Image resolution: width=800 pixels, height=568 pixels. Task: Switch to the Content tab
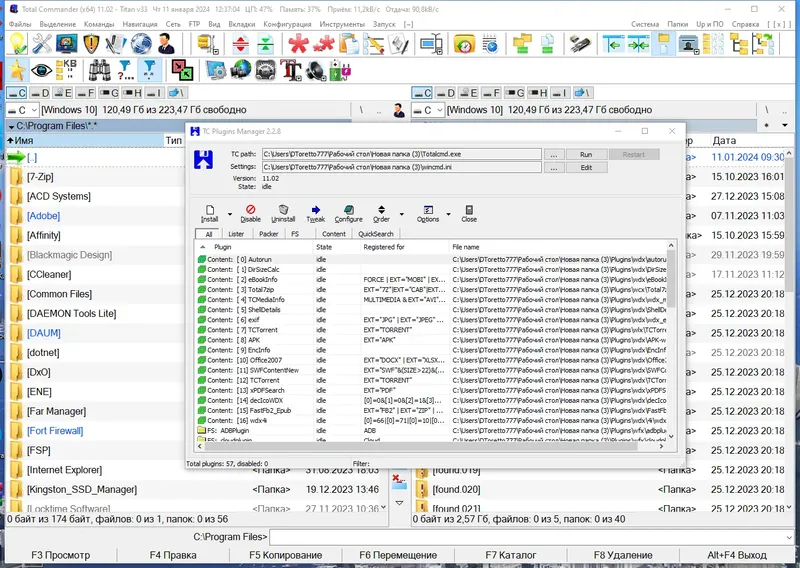pos(334,234)
